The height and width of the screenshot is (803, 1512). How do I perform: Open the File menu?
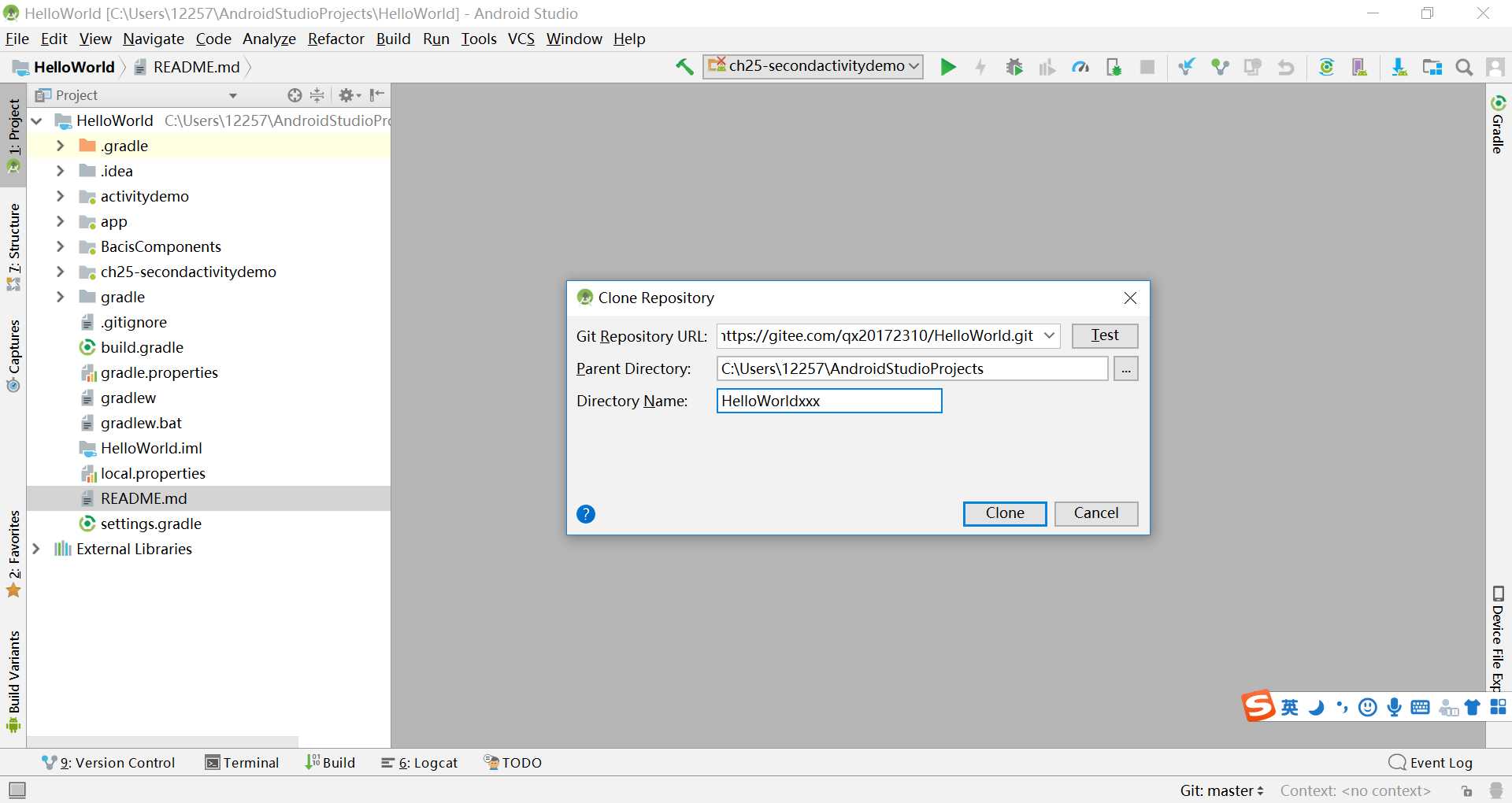click(x=17, y=39)
